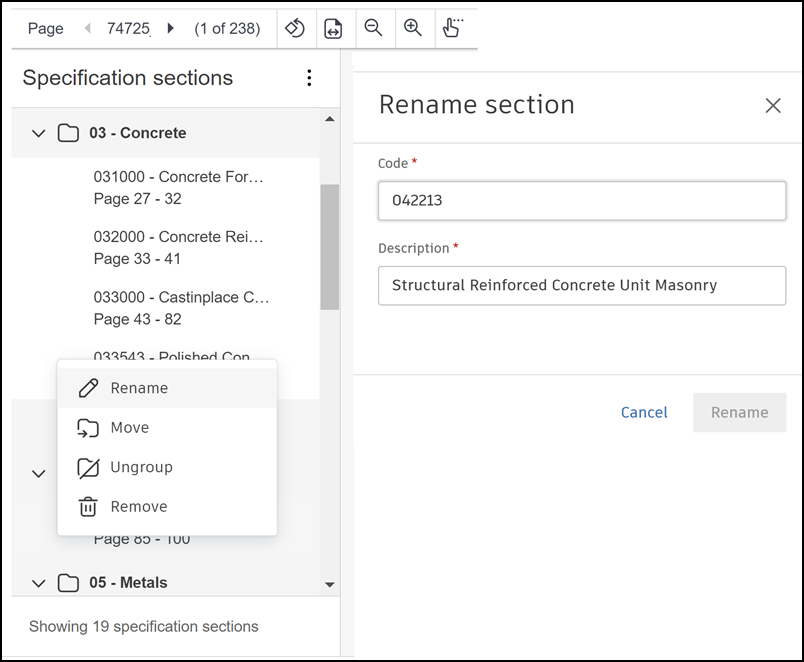Click the sections list scrollbar thumb
Image resolution: width=804 pixels, height=662 pixels.
click(x=329, y=245)
